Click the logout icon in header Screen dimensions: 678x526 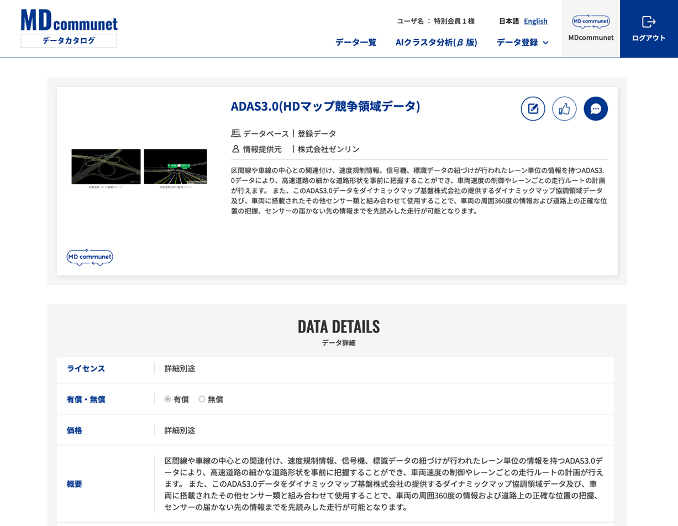648,21
